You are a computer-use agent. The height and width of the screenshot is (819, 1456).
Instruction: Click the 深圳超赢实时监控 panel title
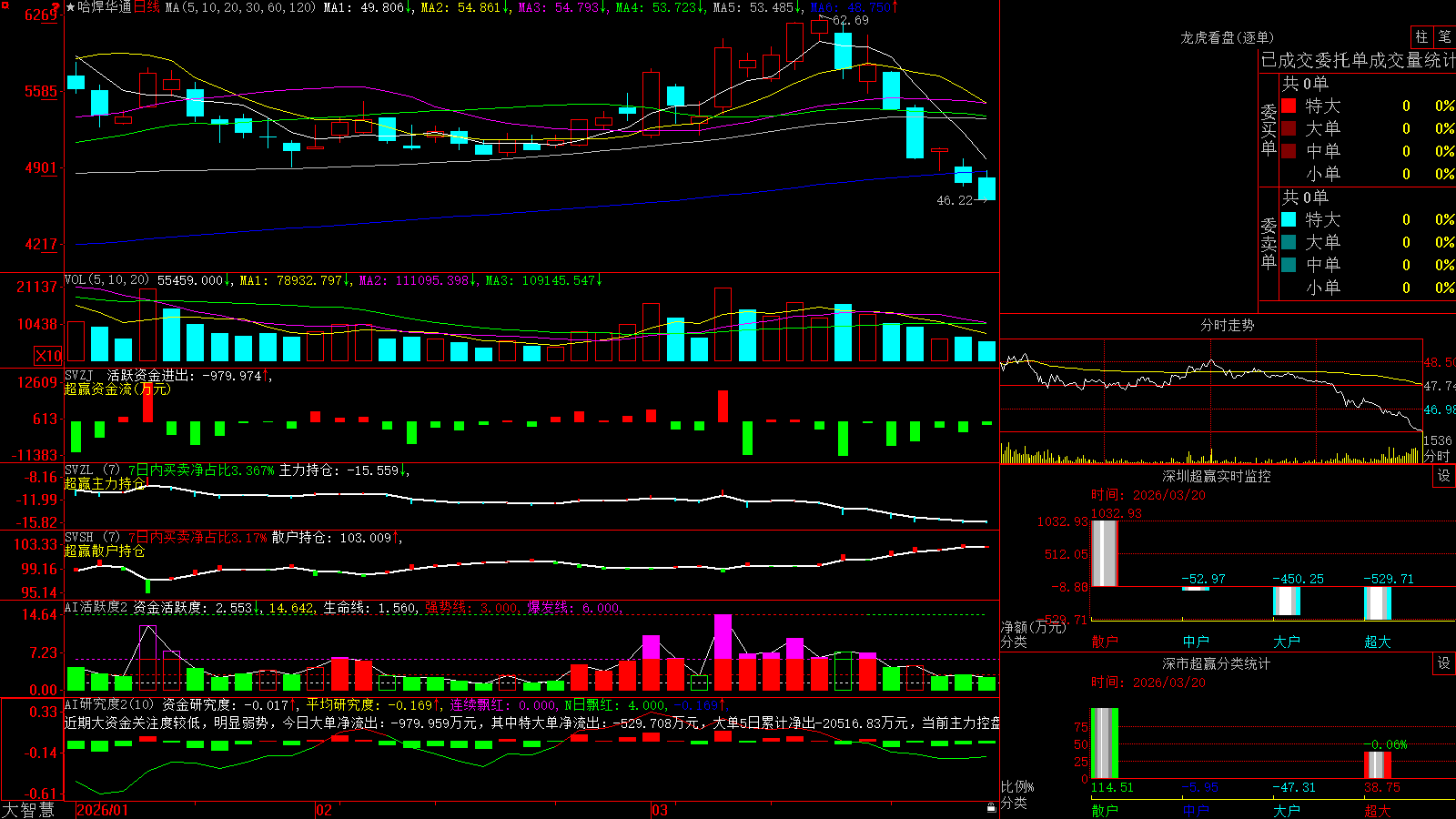(1217, 476)
